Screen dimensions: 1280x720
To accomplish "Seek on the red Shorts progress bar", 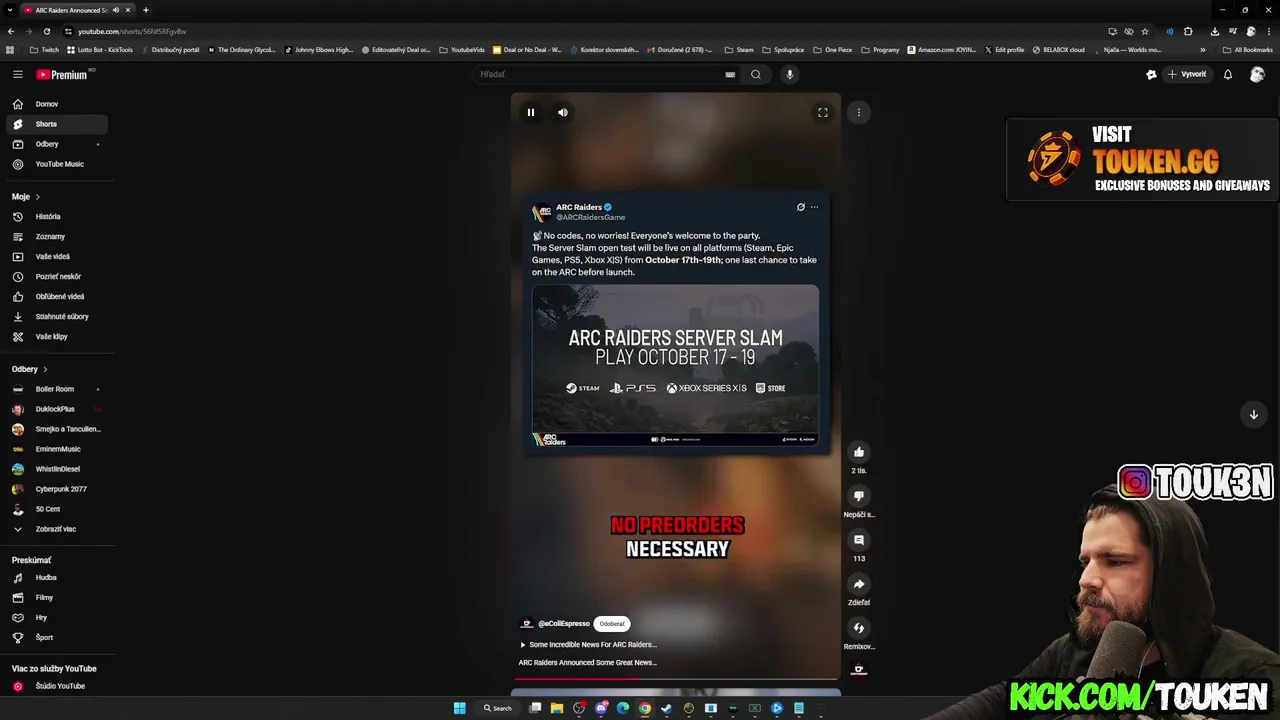I will 676,678.
